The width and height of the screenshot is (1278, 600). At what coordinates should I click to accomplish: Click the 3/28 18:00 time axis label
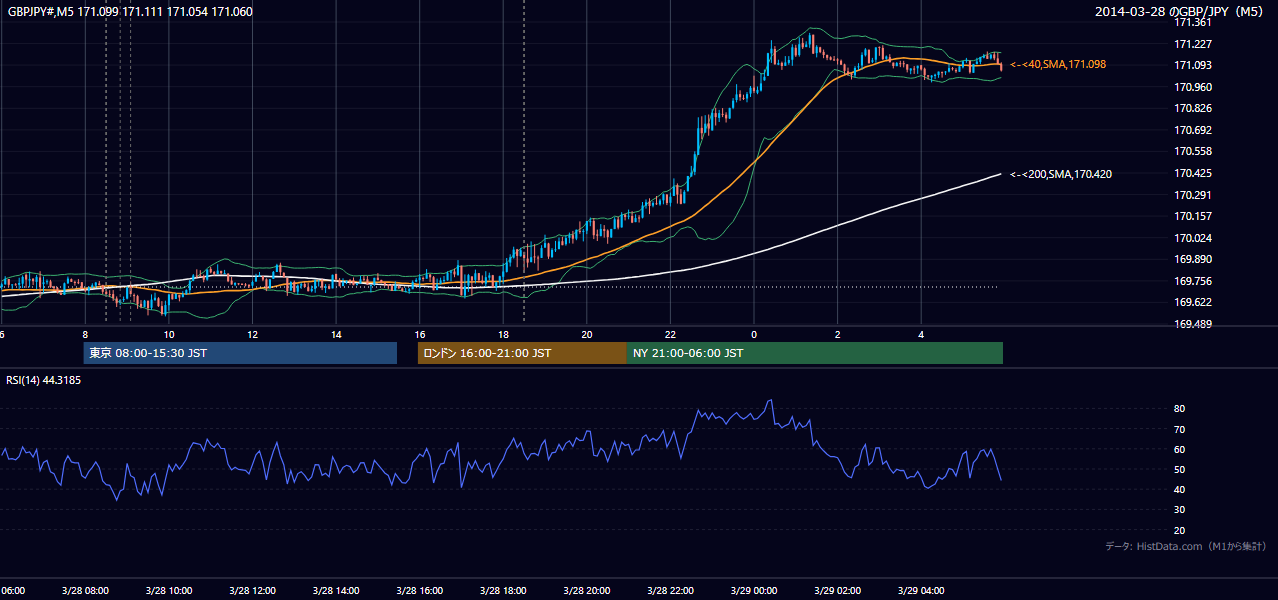tap(503, 590)
